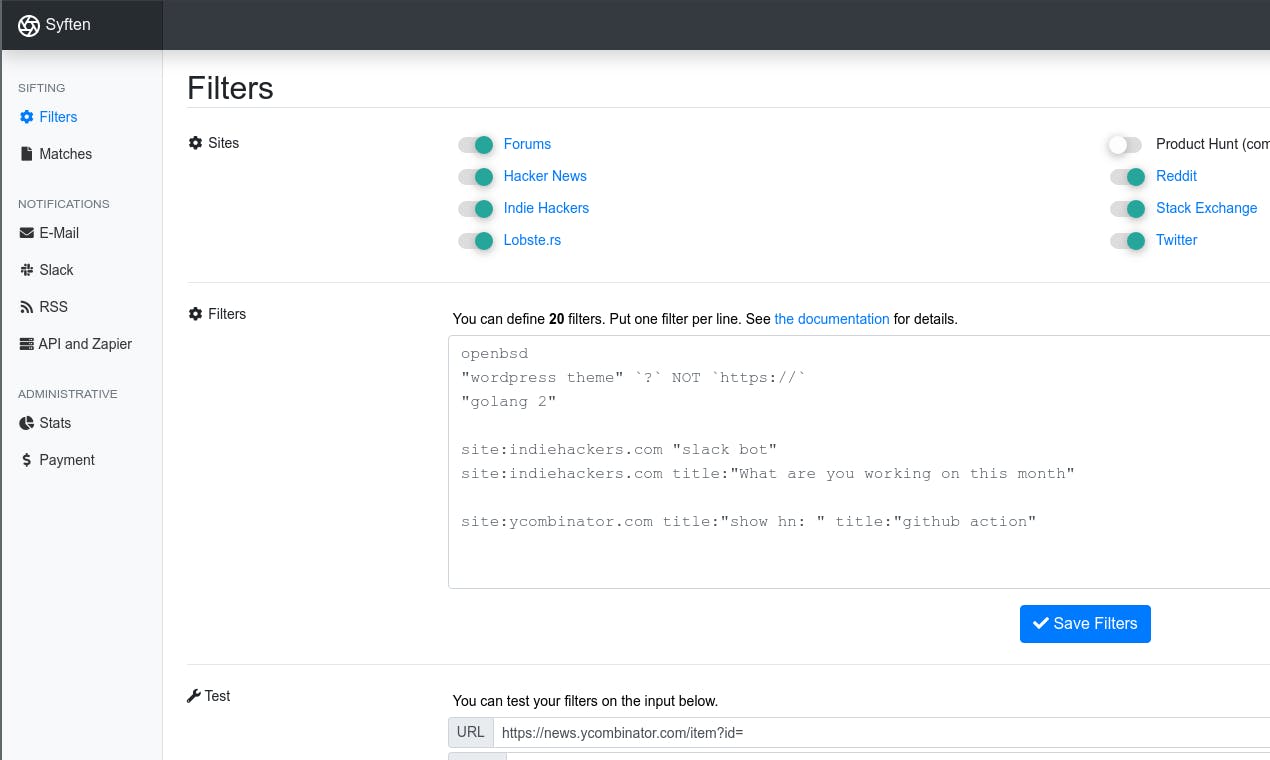Screen dimensions: 1270x760
Task: Open the Filters page in sidebar
Action: (58, 117)
